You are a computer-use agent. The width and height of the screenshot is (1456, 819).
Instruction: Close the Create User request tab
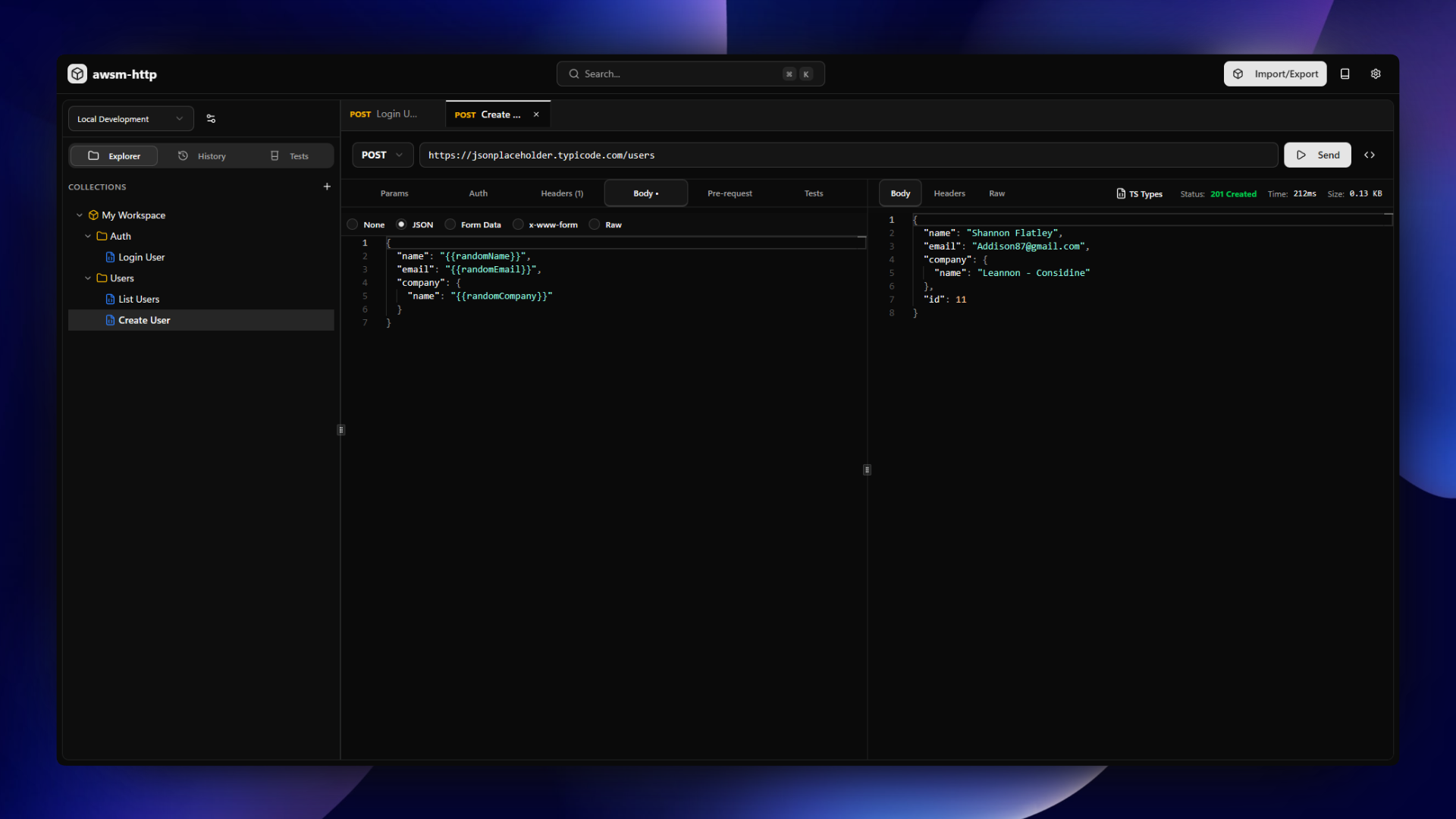click(x=536, y=115)
